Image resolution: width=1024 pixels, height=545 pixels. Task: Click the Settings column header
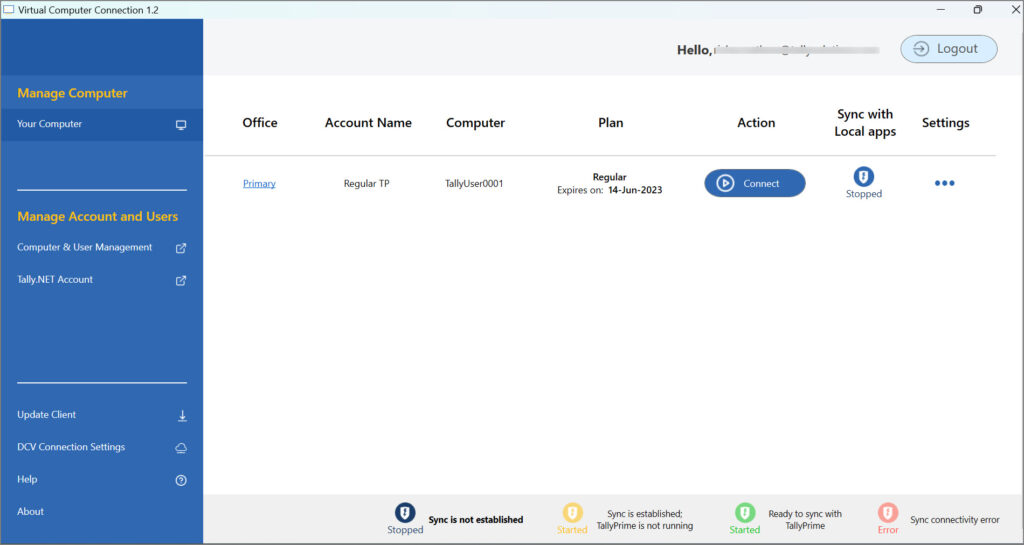[x=946, y=123]
